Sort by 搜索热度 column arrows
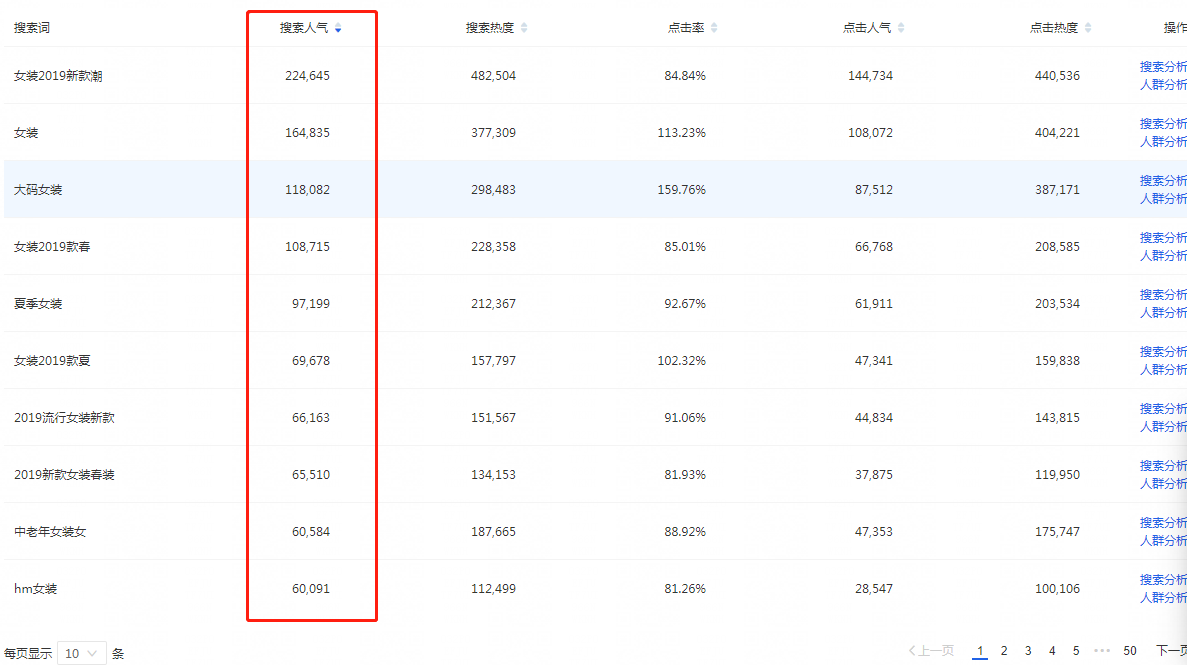Viewport: 1187px width, 665px height. [x=524, y=28]
